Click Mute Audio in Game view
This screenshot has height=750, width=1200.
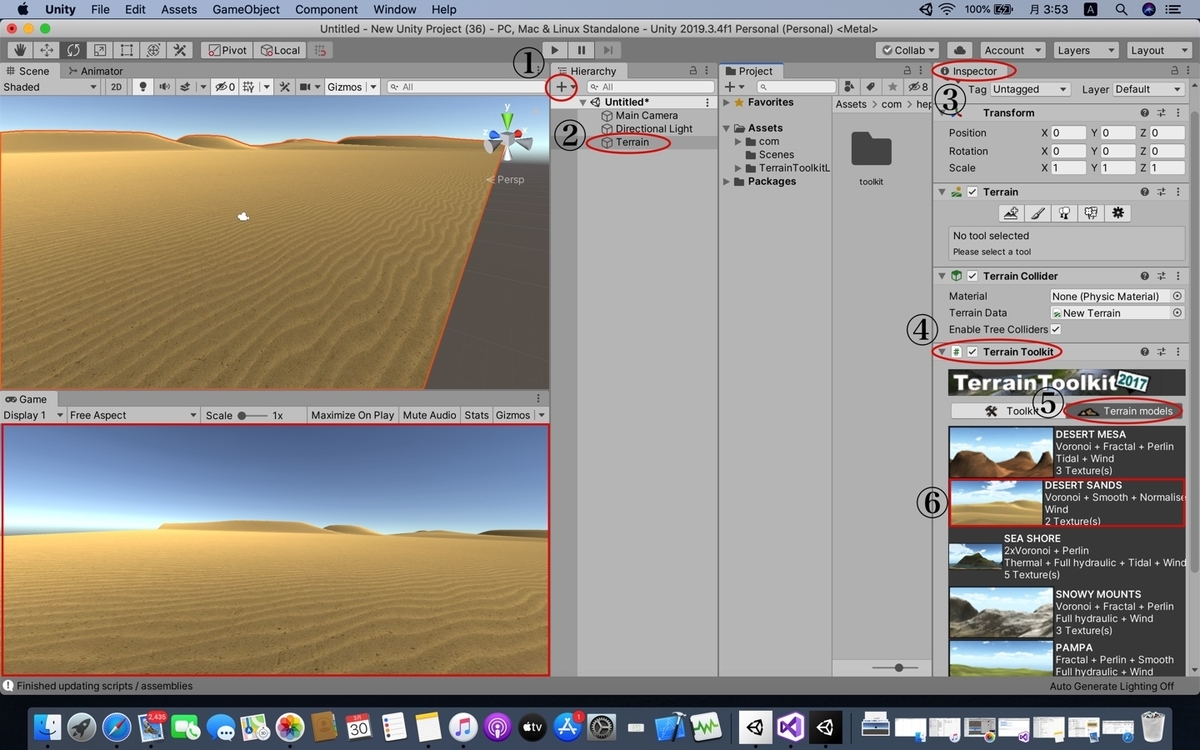point(429,415)
